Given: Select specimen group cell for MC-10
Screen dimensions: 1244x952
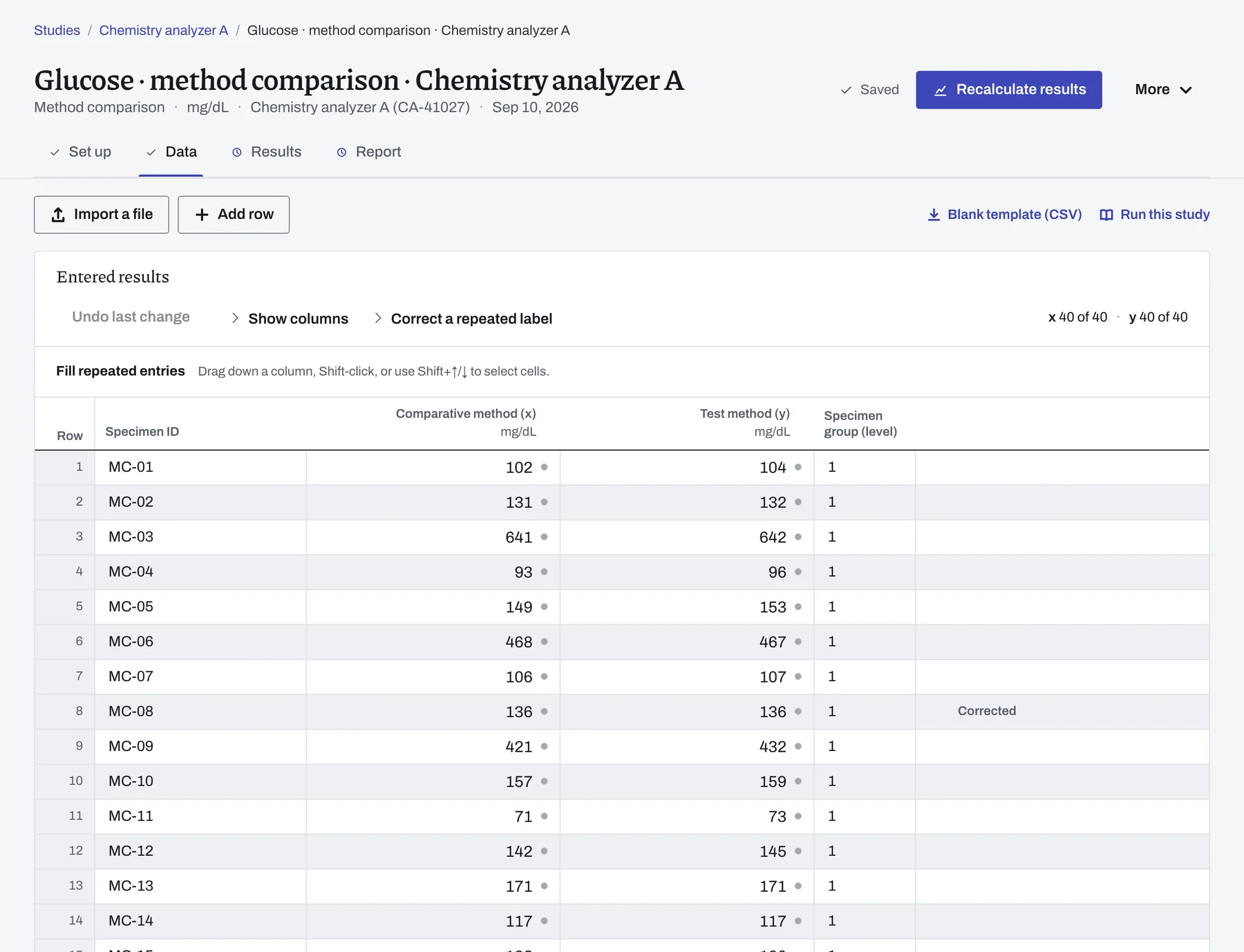Looking at the screenshot, I should (x=865, y=781).
